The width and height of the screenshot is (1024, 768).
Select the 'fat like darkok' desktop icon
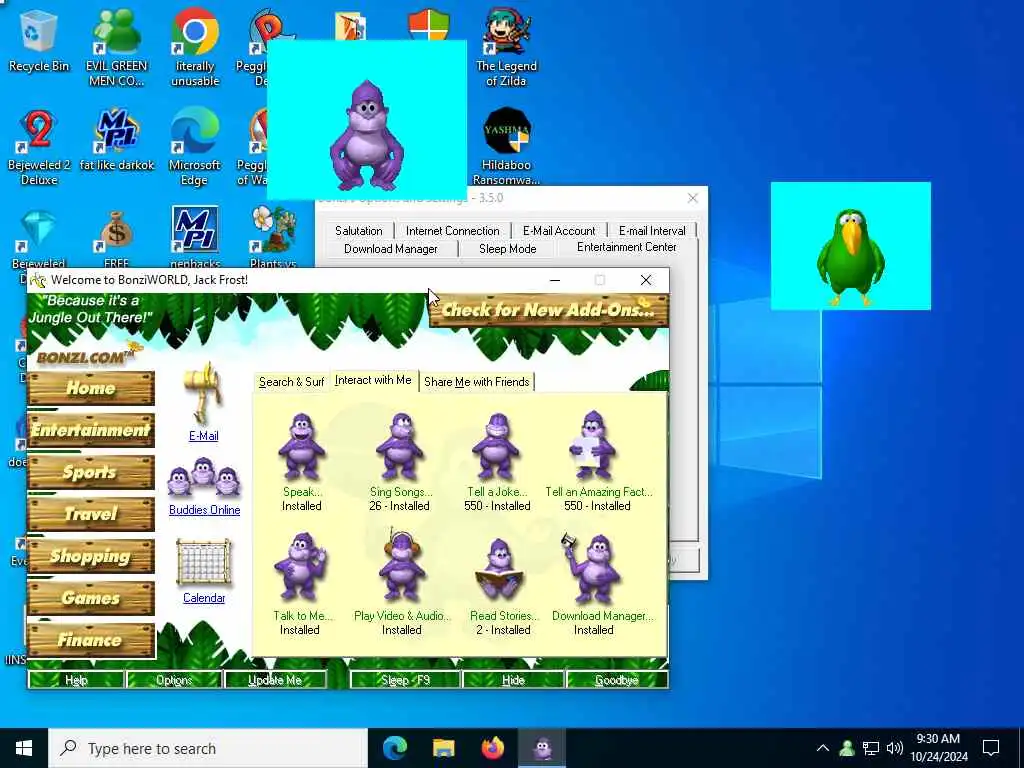117,140
